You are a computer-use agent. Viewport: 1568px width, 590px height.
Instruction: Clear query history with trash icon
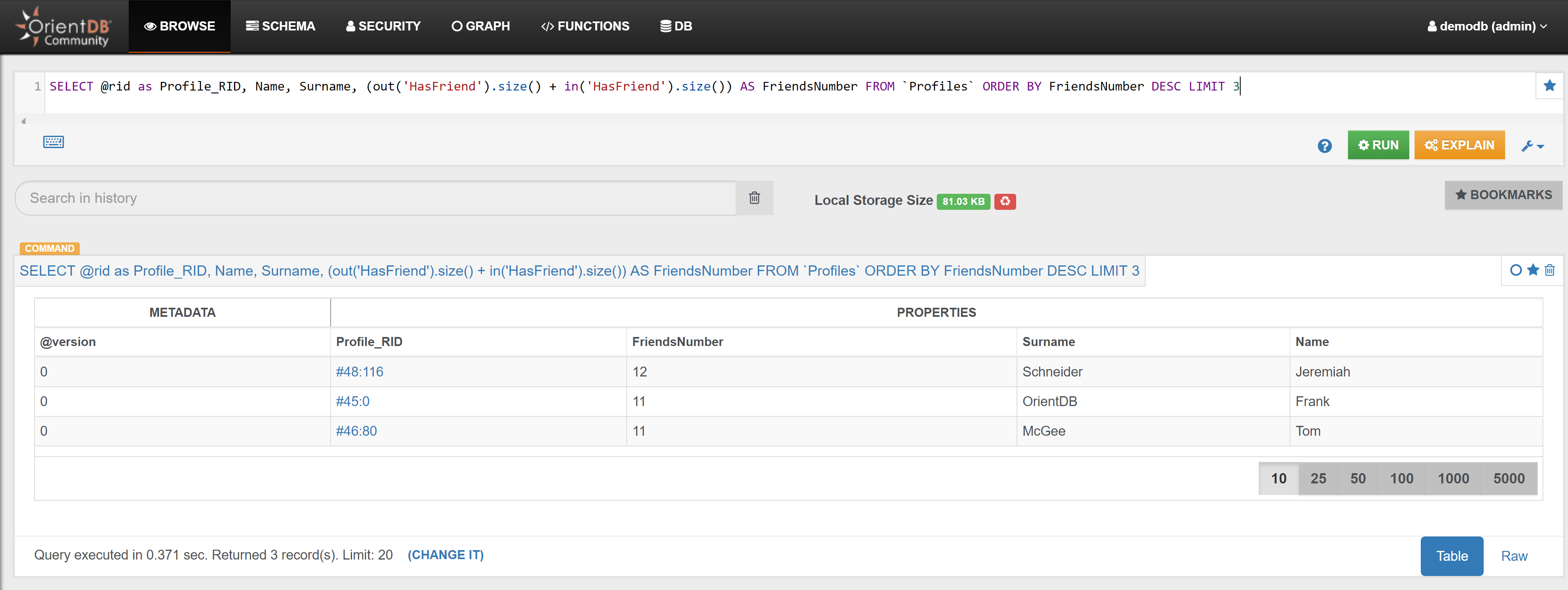click(754, 198)
